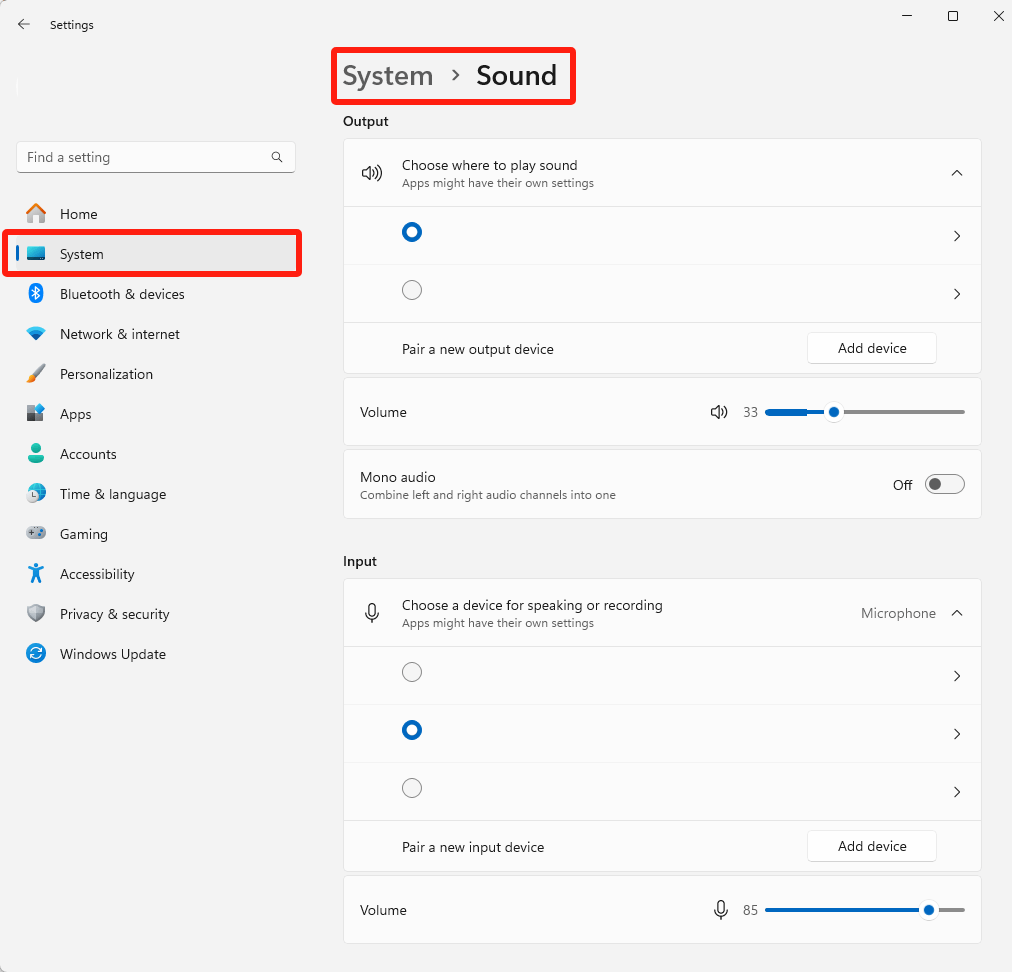This screenshot has width=1012, height=972.
Task: Select the first output device radio button
Action: 412,232
